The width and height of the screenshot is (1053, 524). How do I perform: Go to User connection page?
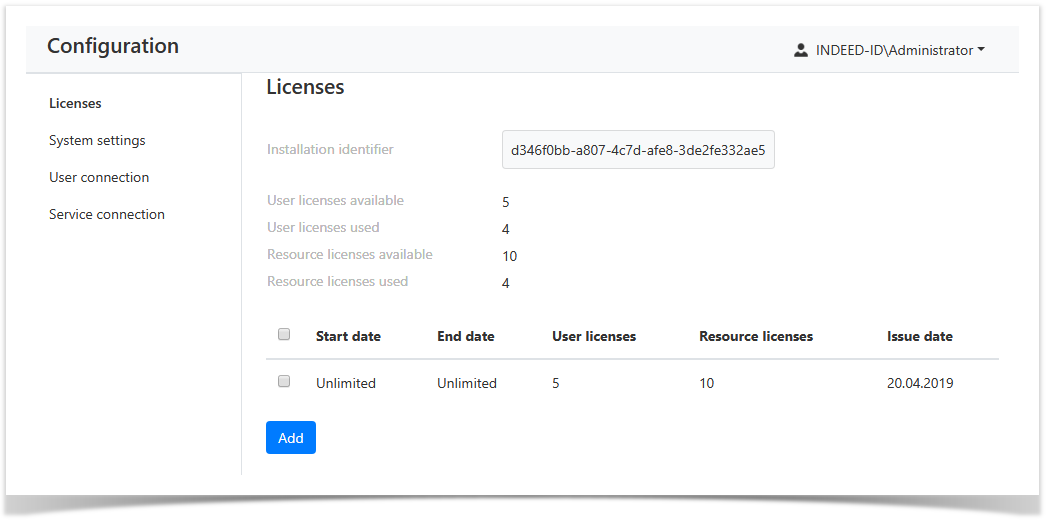tap(99, 177)
